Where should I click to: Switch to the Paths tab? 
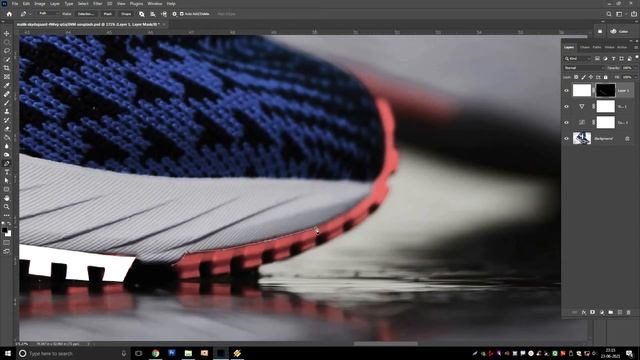[597, 47]
